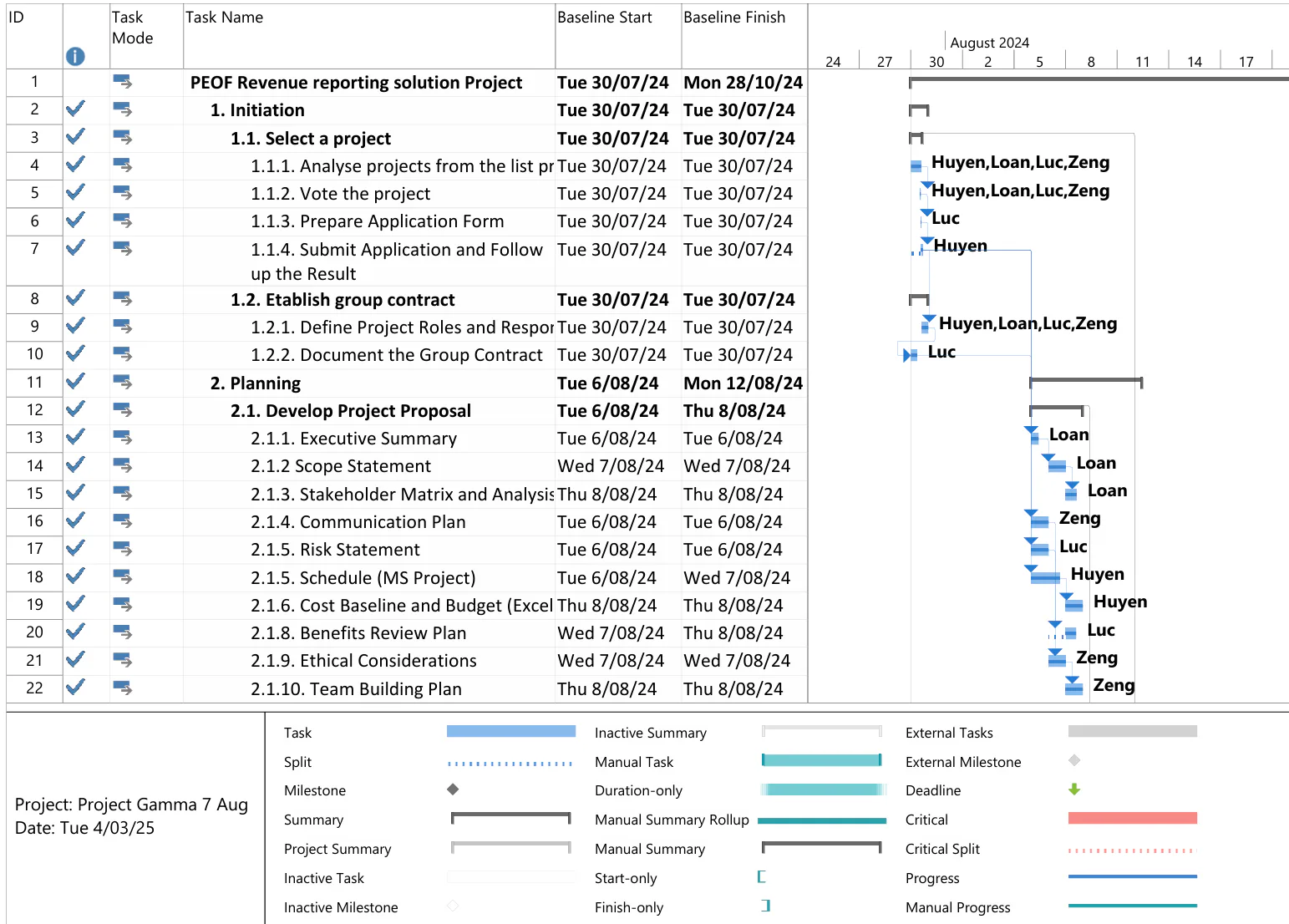Image resolution: width=1289 pixels, height=924 pixels.
Task: Click the Planning summary bar in Gantt chart
Action: [x=1086, y=382]
